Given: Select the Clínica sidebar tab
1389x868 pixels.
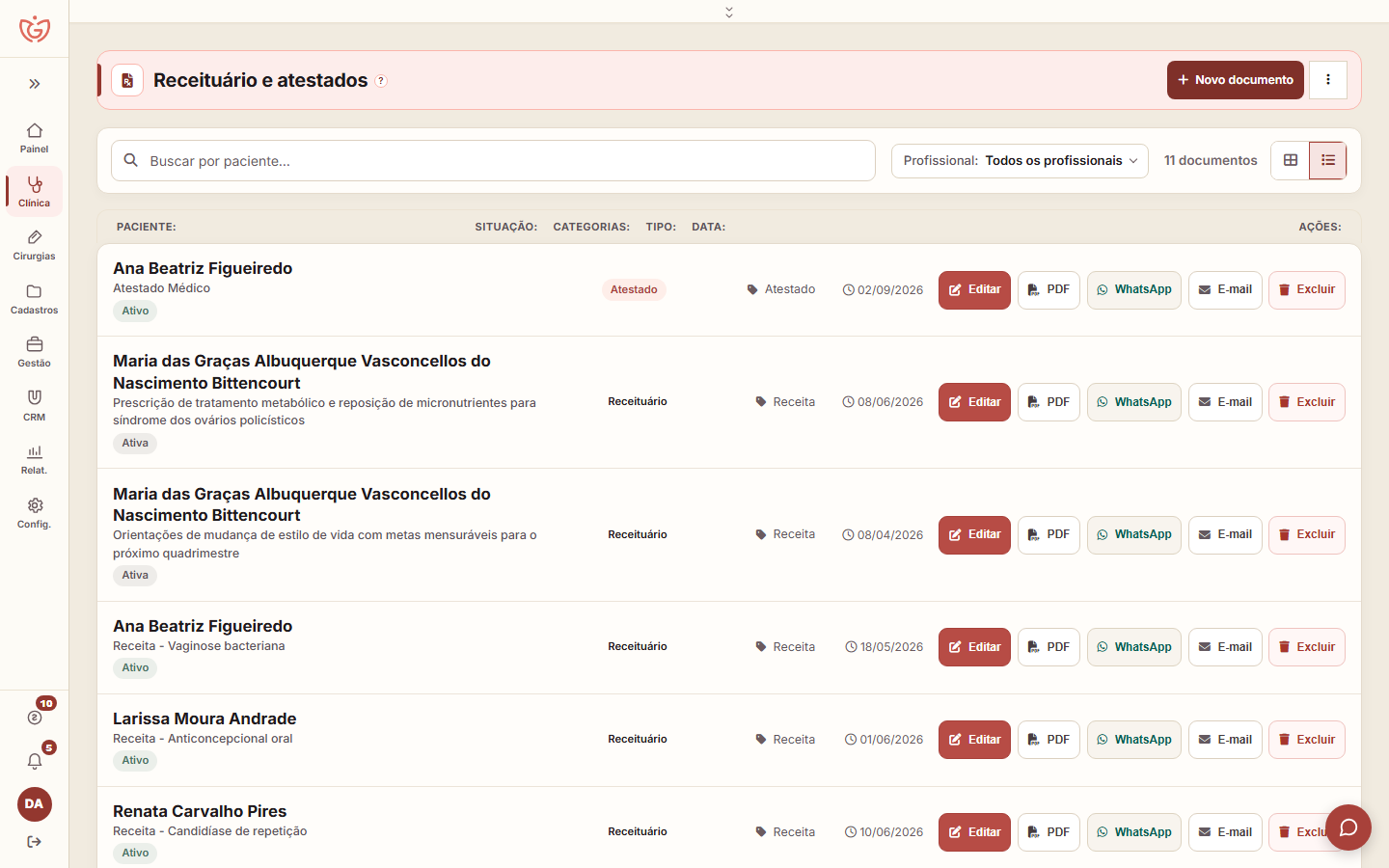Looking at the screenshot, I should (34, 191).
